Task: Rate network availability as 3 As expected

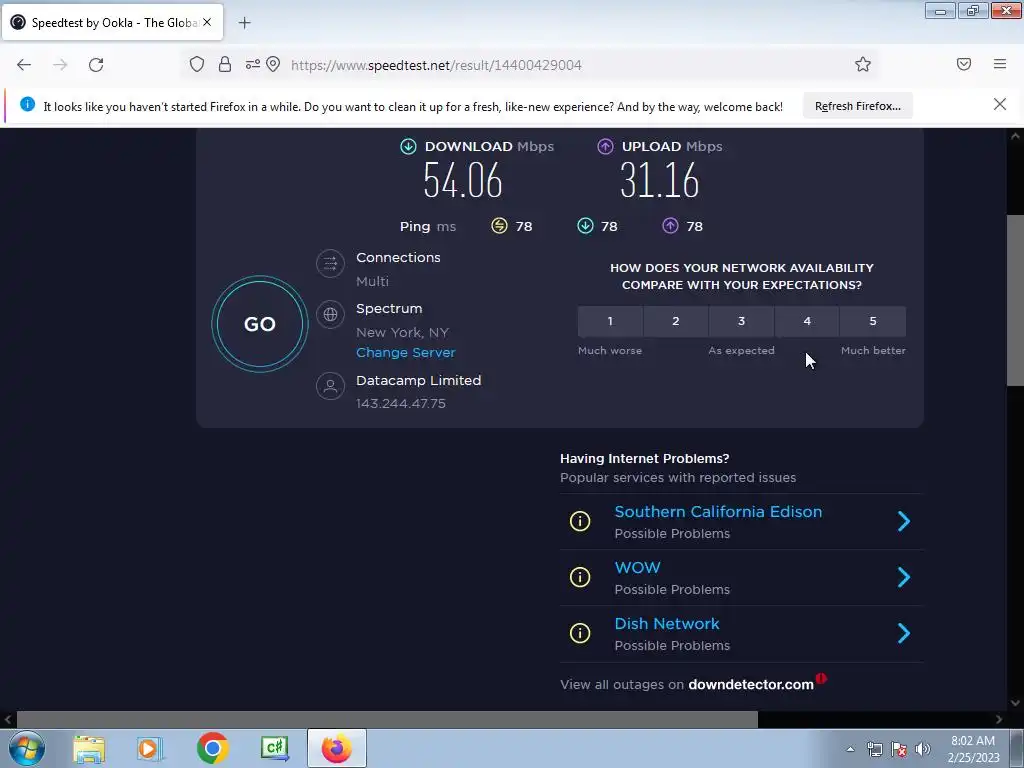Action: pos(741,321)
